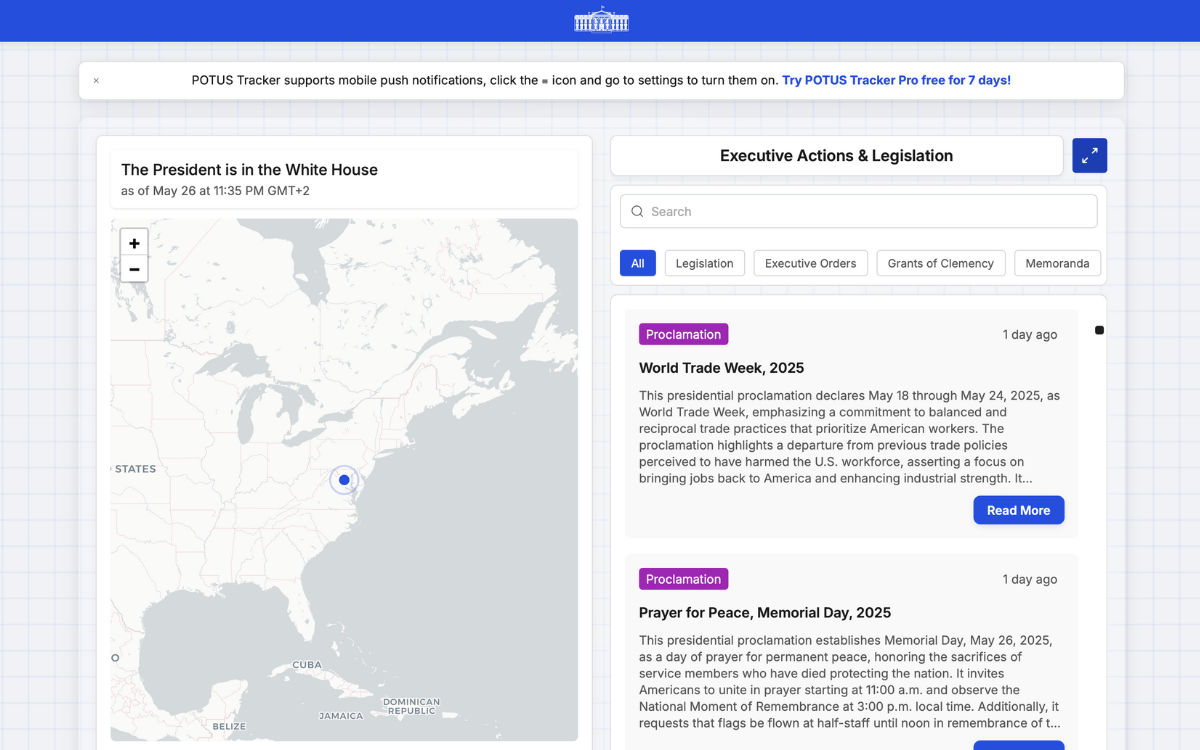Expand the Executive Actions panel to fullscreen
Image resolution: width=1200 pixels, height=750 pixels.
[1090, 155]
